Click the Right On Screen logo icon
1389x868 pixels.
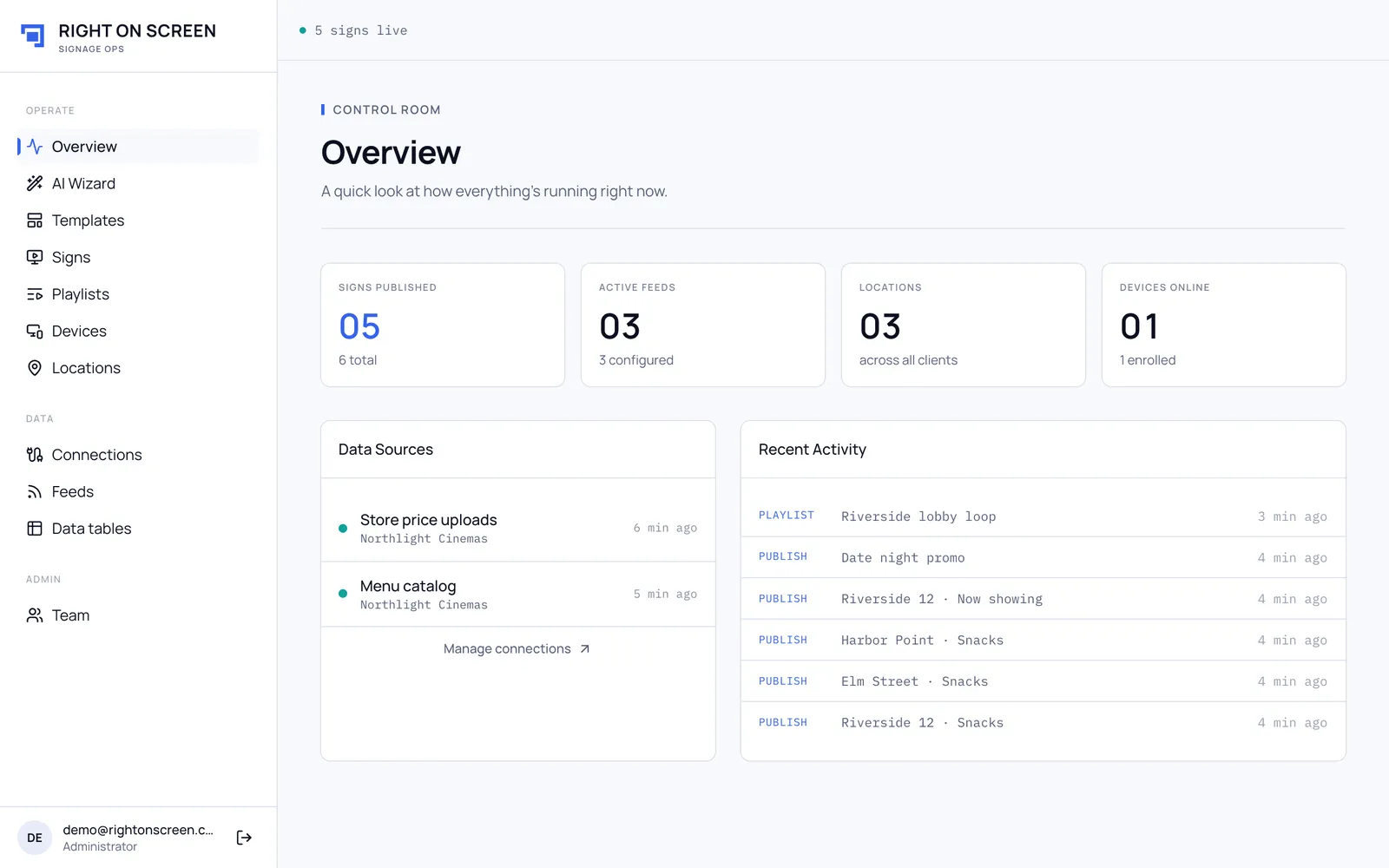33,36
